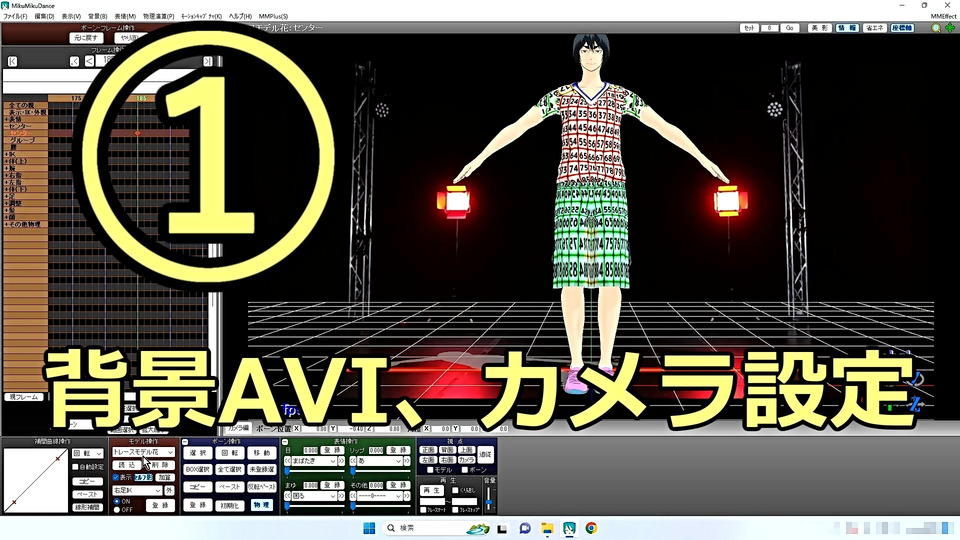Select the OFF radio button for IK
Viewport: 960px width, 540px height.
point(117,509)
